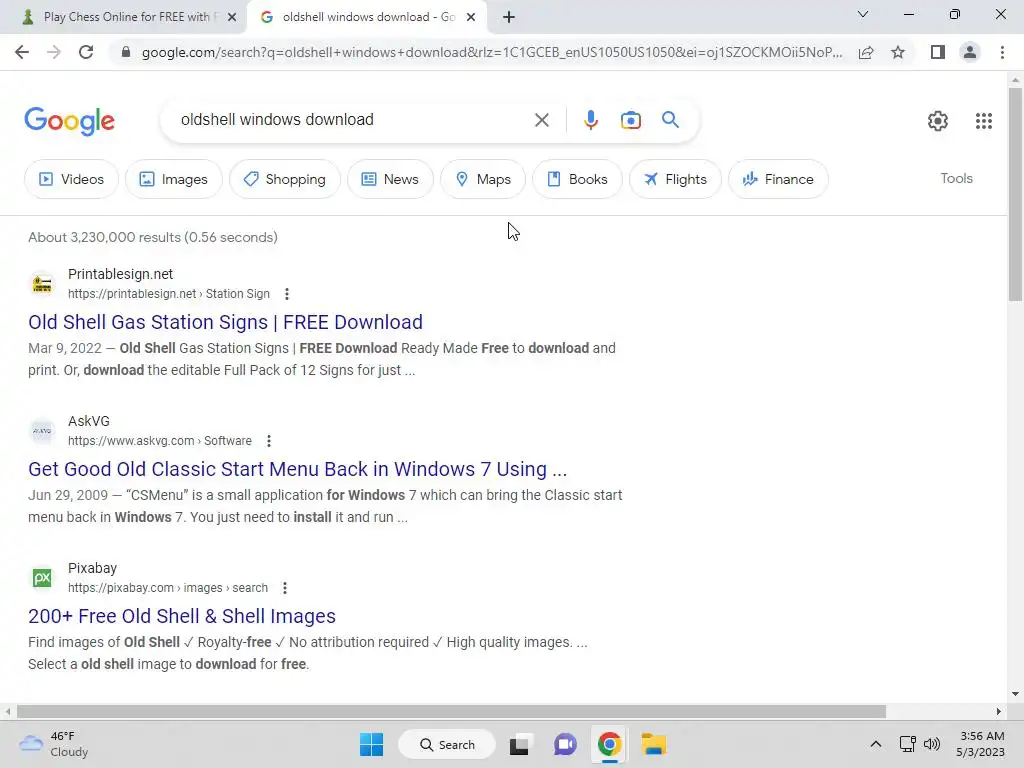
Task: Bookmark this tab with star icon
Action: pos(898,52)
